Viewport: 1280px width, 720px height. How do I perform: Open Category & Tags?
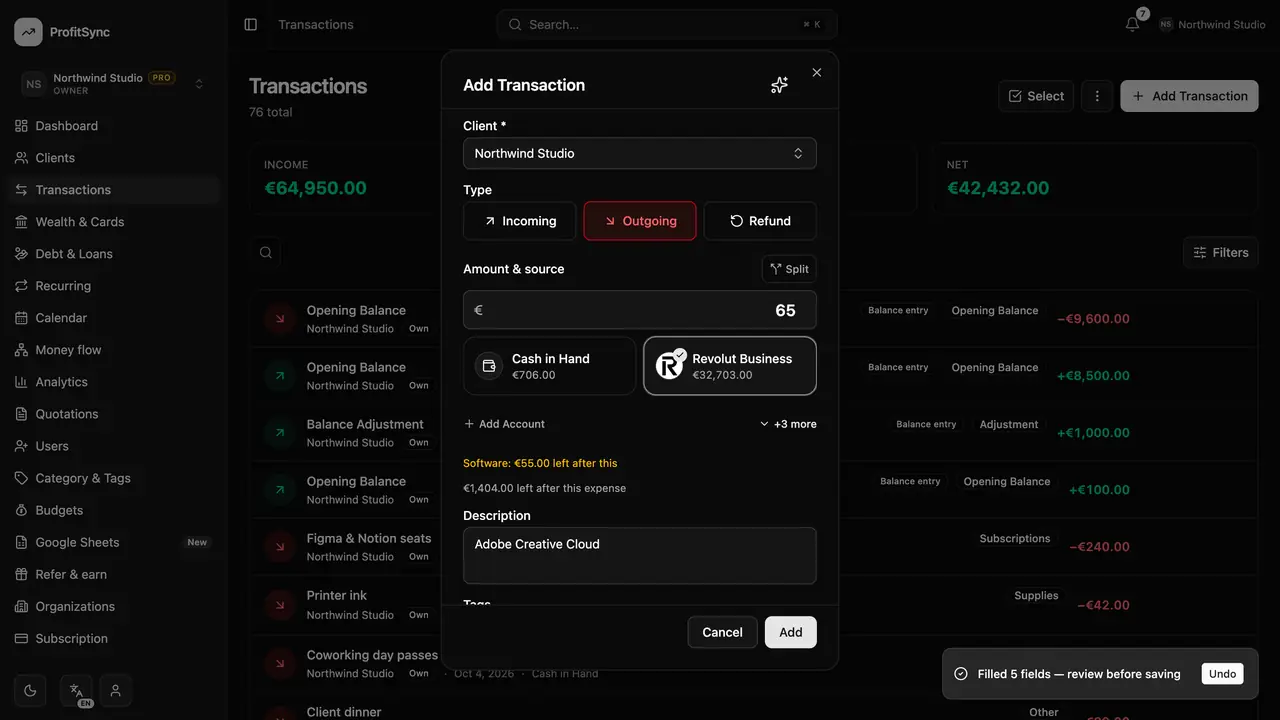(112, 478)
